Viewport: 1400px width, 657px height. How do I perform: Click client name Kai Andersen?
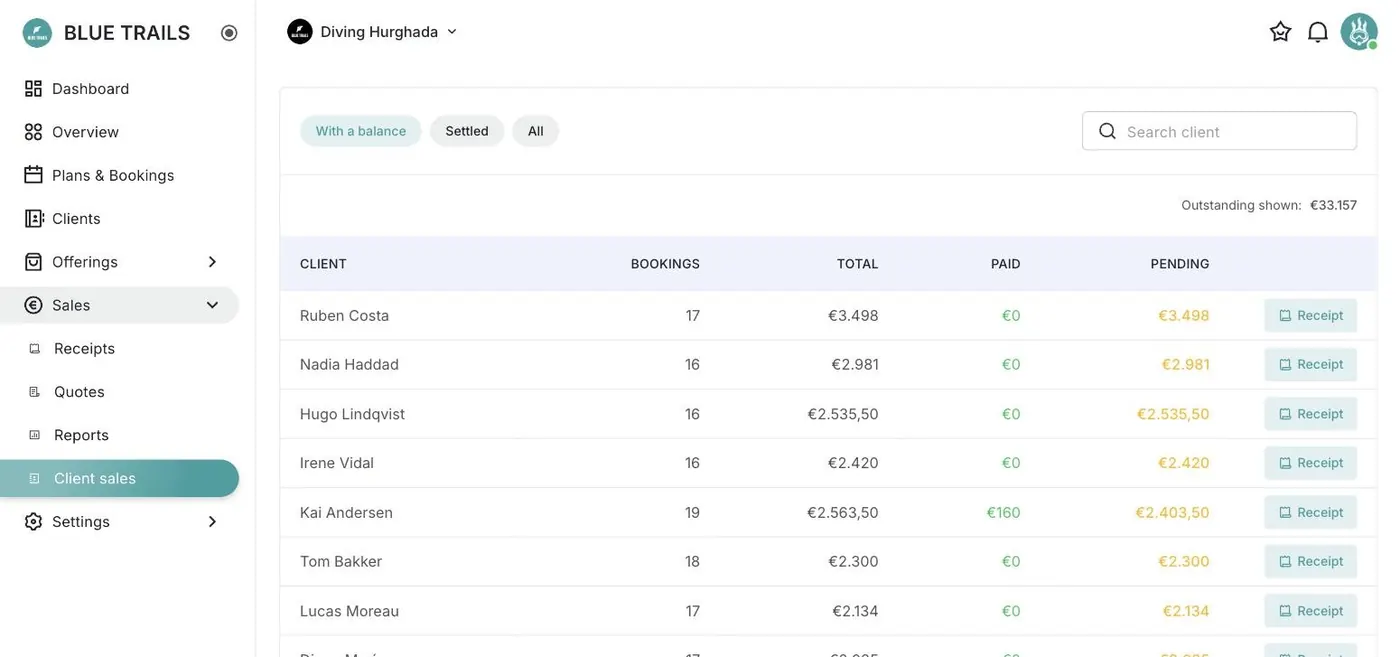pyautogui.click(x=346, y=512)
